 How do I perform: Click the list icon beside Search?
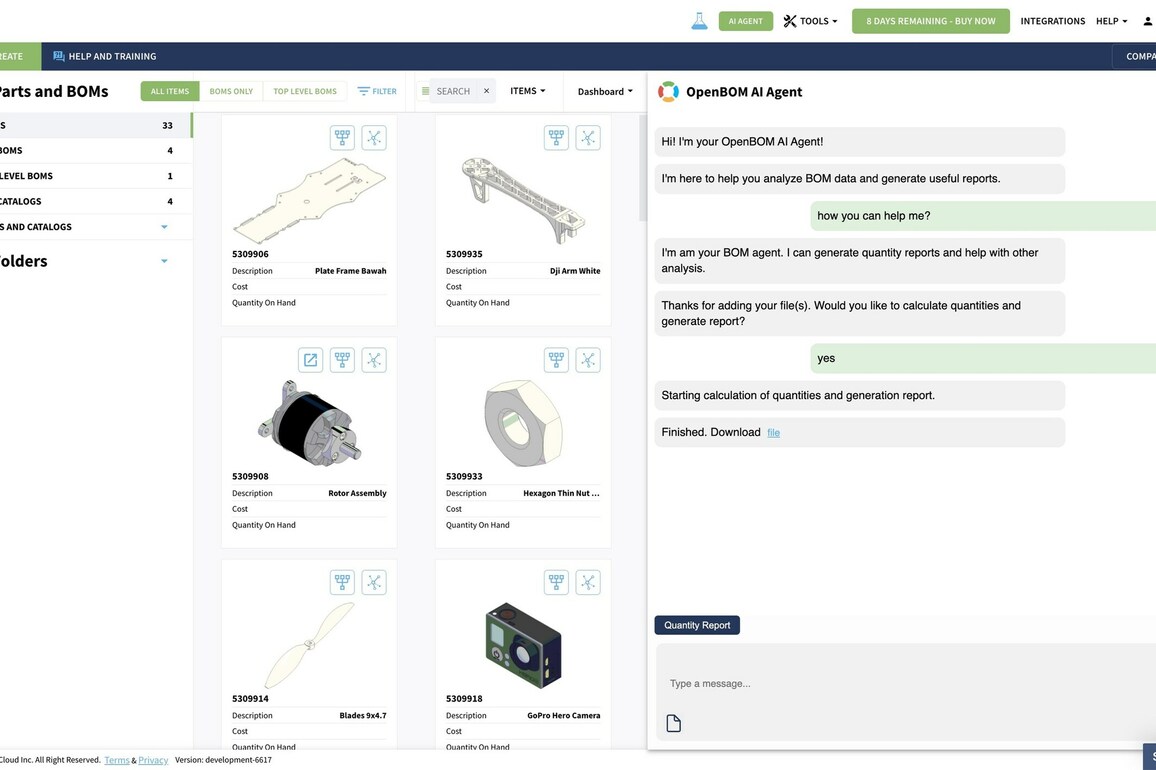(425, 91)
